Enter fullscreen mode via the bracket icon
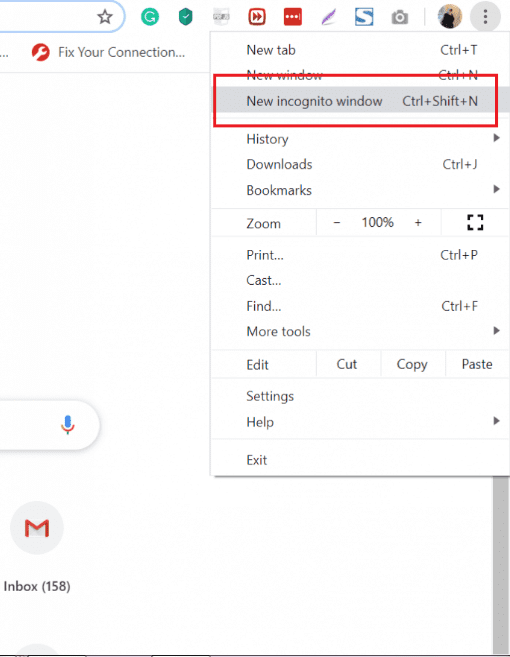The height and width of the screenshot is (657, 510). click(475, 222)
